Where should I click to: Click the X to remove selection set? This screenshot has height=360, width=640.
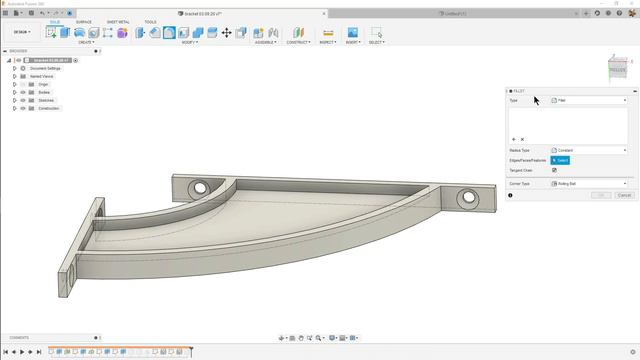[522, 140]
